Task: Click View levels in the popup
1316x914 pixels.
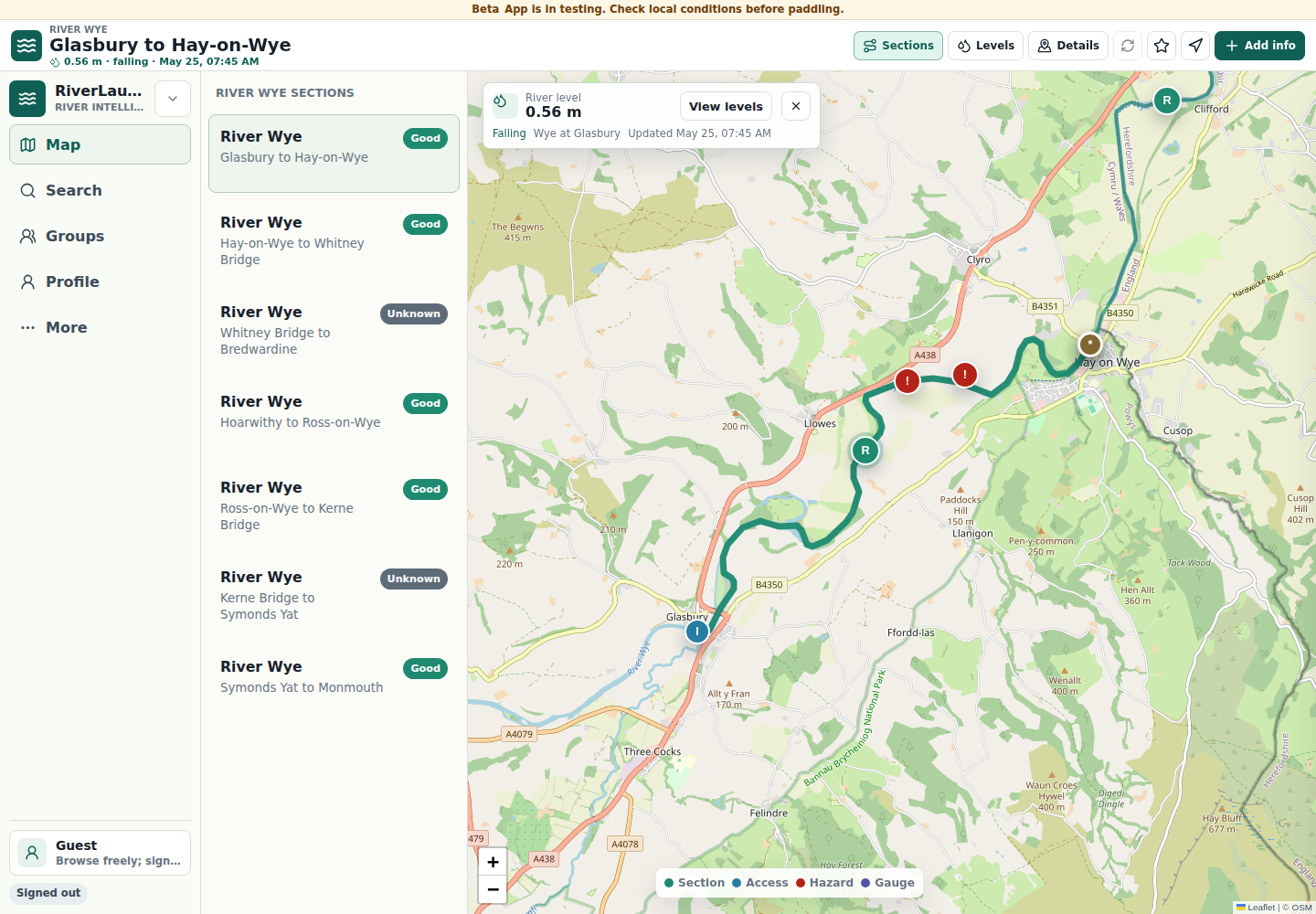Action: tap(726, 106)
